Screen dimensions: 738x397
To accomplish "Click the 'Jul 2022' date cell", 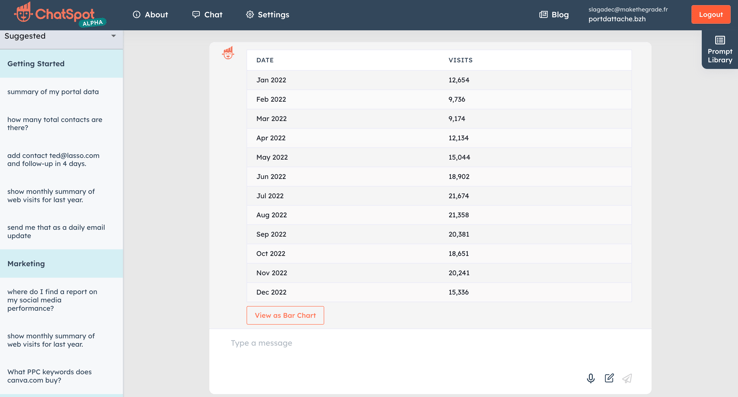I will 270,196.
